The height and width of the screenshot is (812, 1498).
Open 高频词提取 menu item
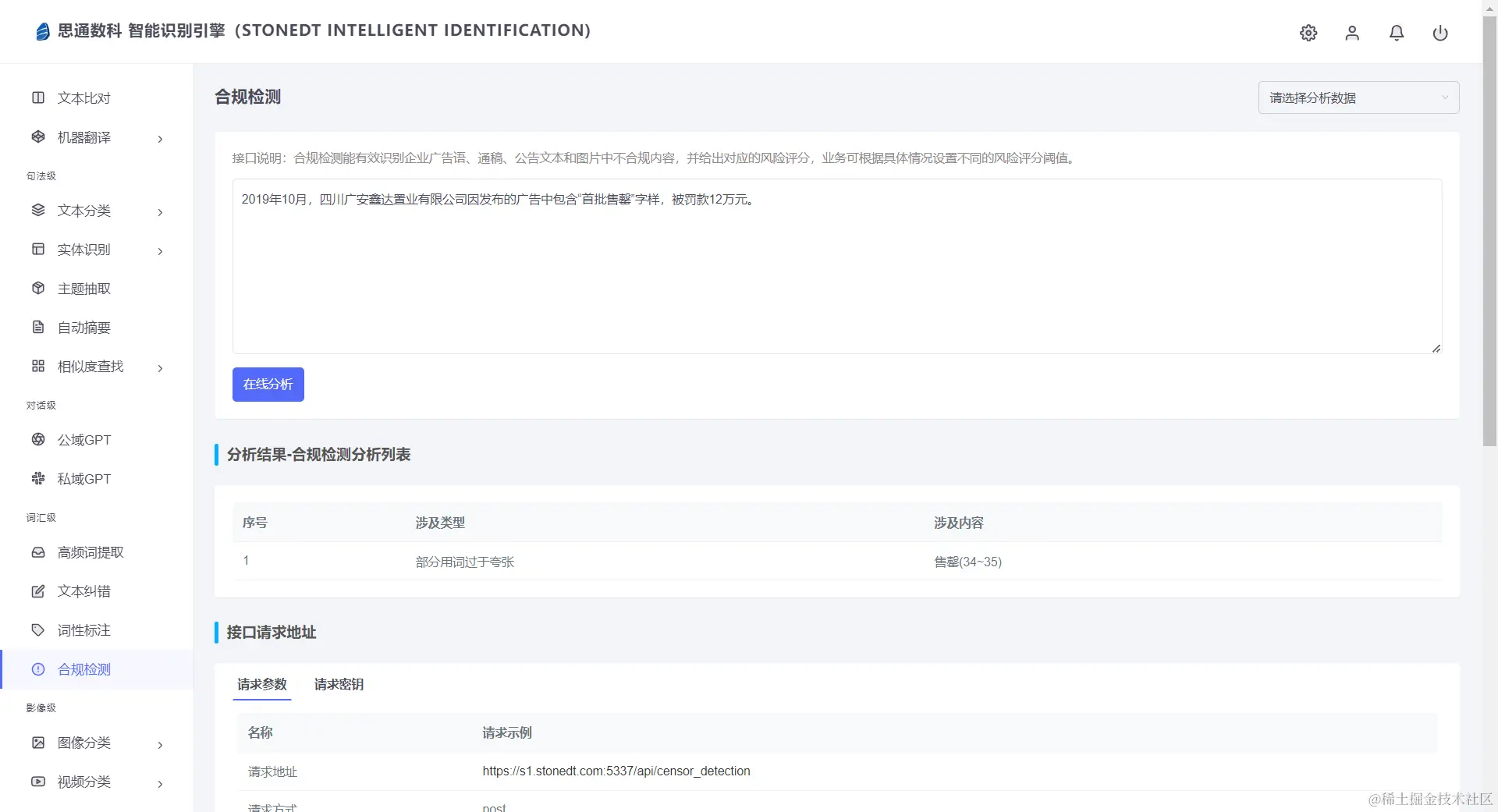97,552
